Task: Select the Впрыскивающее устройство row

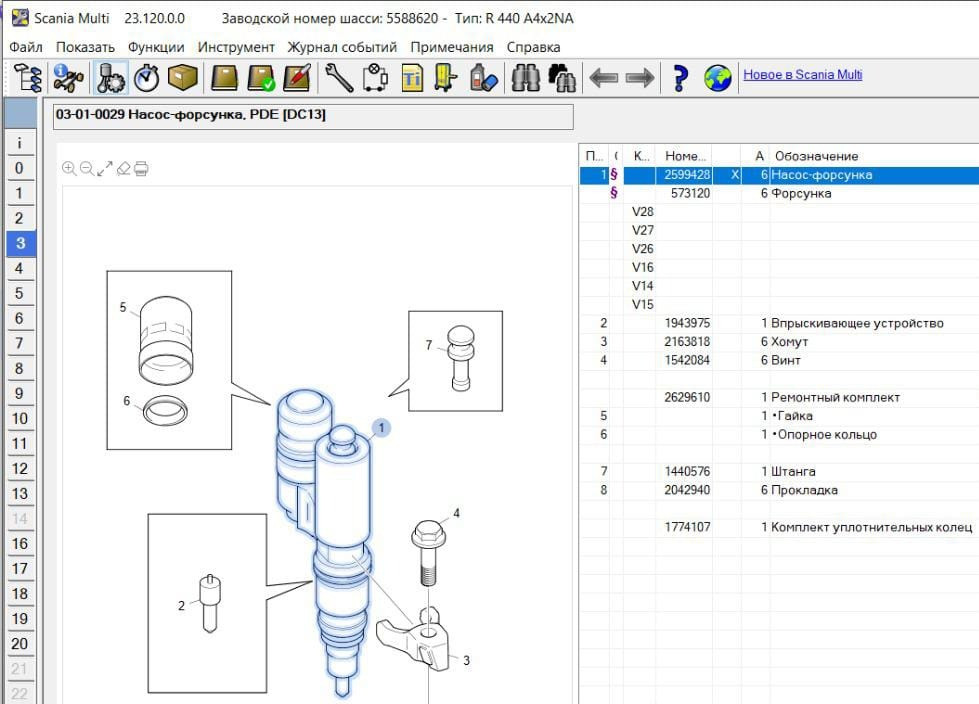Action: (857, 323)
